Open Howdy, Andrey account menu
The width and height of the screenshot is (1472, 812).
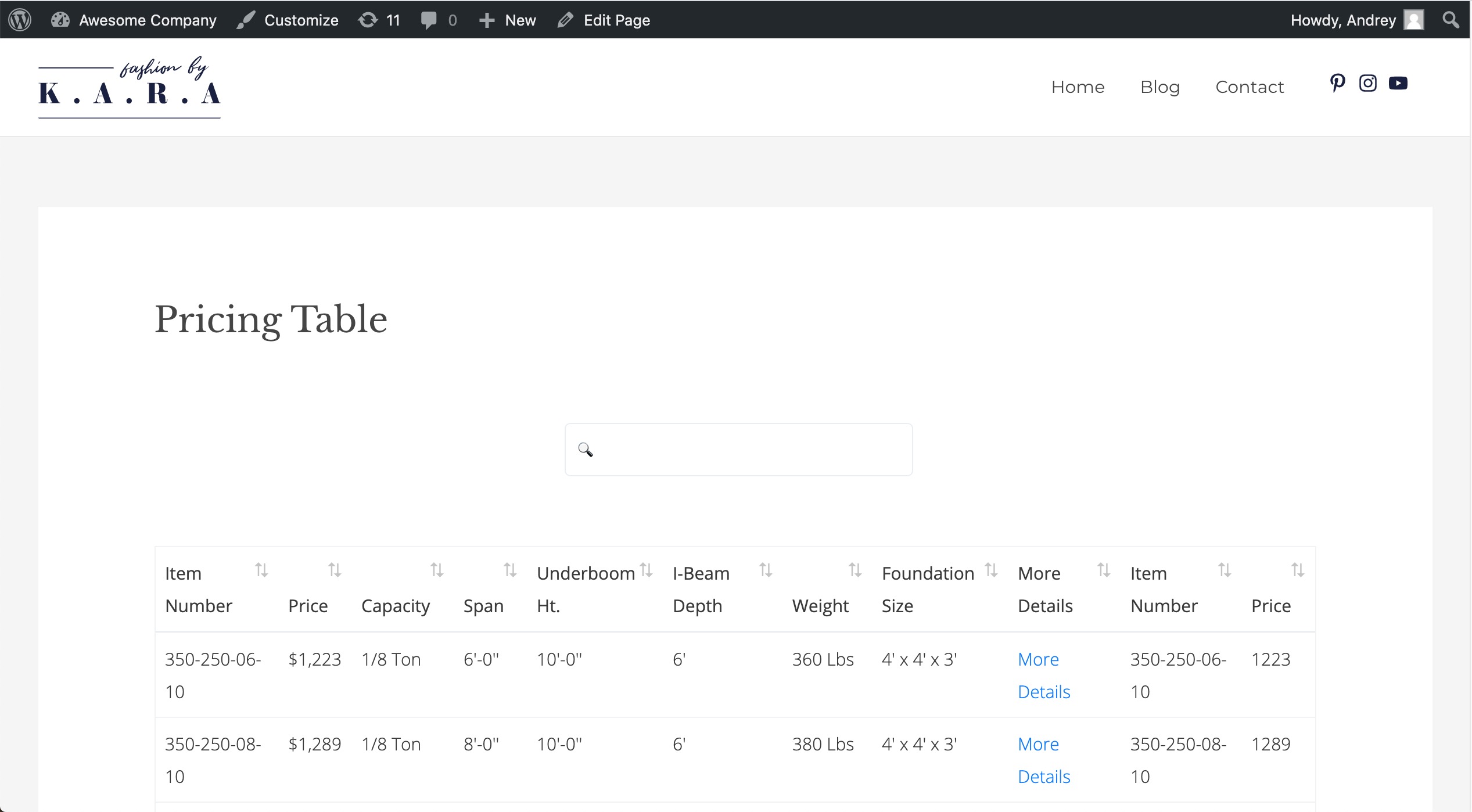1356,20
